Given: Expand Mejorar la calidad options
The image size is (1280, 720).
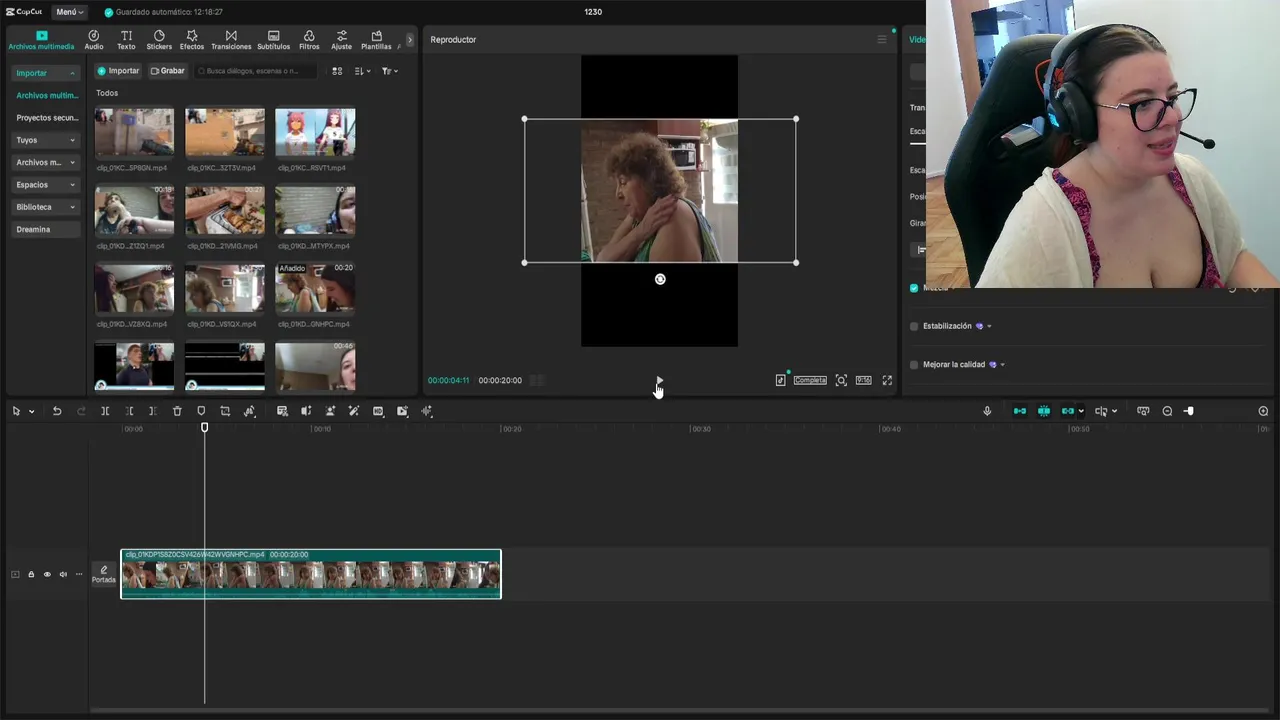Looking at the screenshot, I should pos(1002,365).
